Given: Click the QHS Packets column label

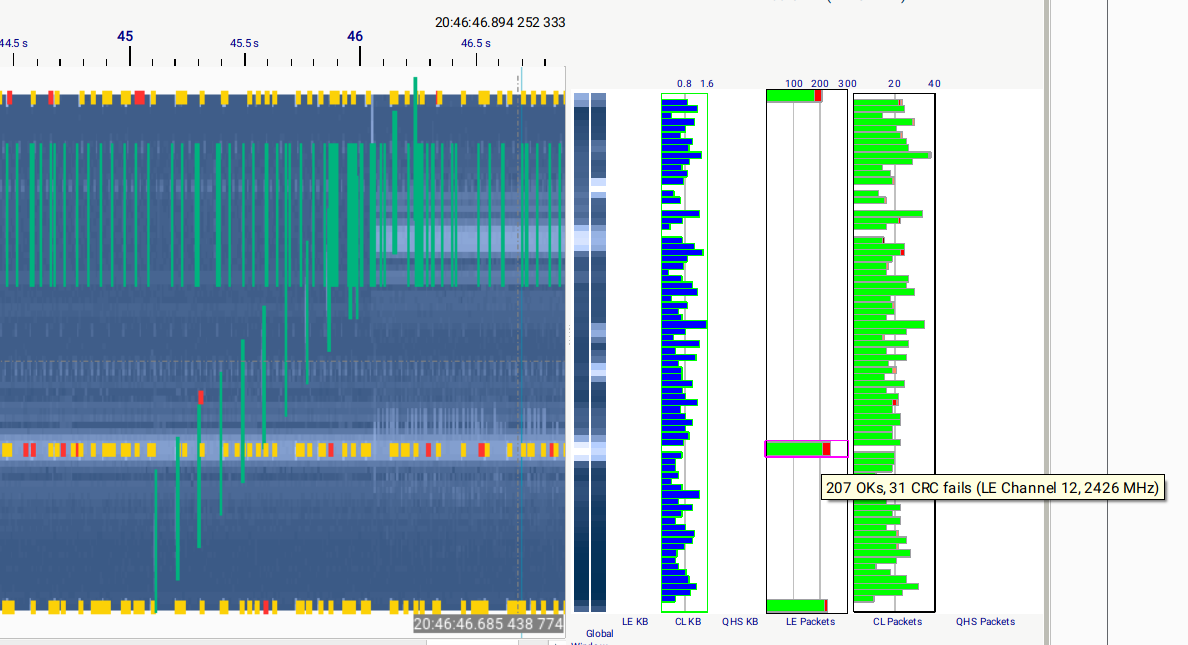Looking at the screenshot, I should point(985,622).
